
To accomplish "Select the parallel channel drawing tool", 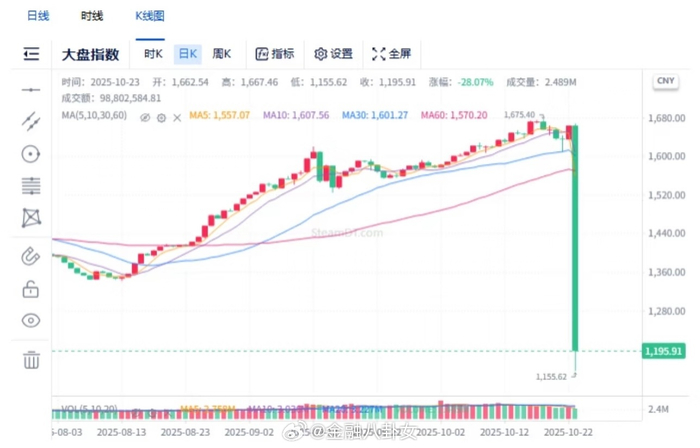I will click(31, 121).
